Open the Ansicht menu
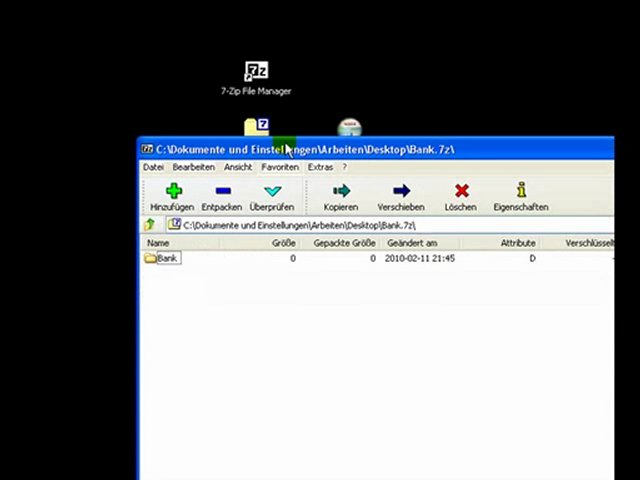This screenshot has height=480, width=640. (x=238, y=167)
